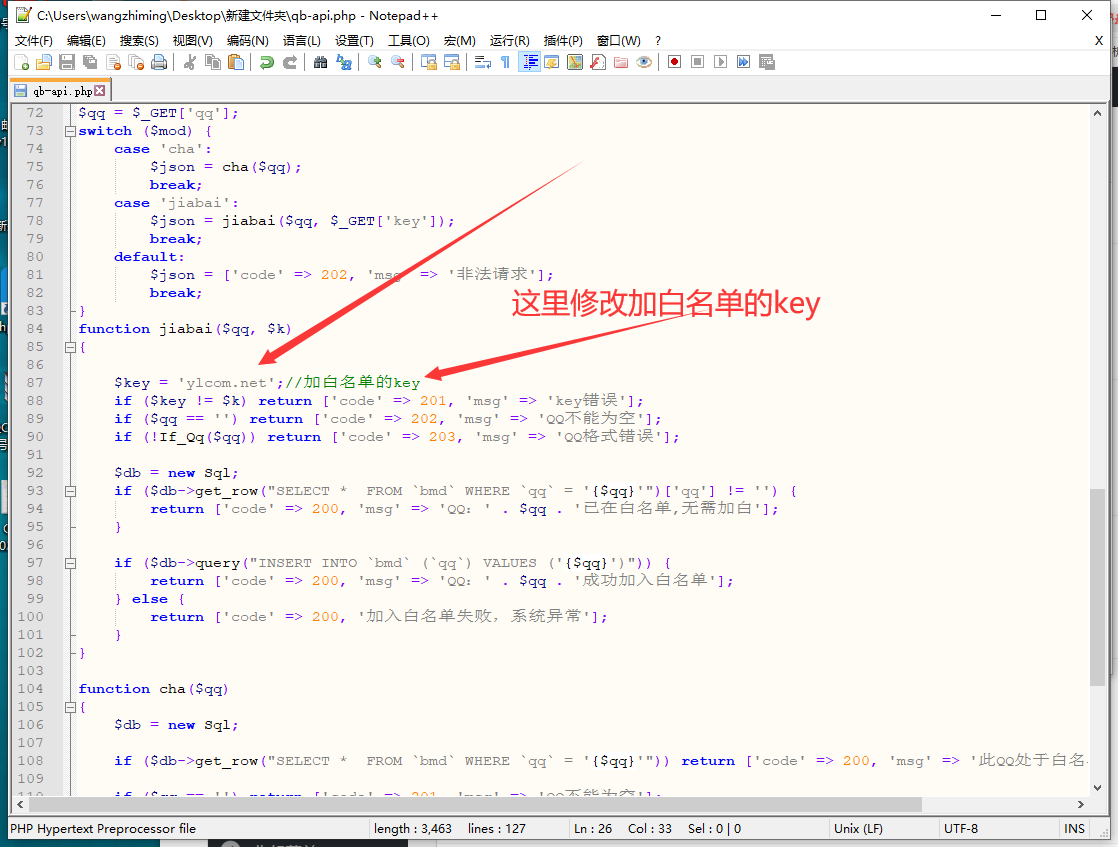
Task: Open Folder as Workspace from the toolbar
Action: [x=621, y=63]
